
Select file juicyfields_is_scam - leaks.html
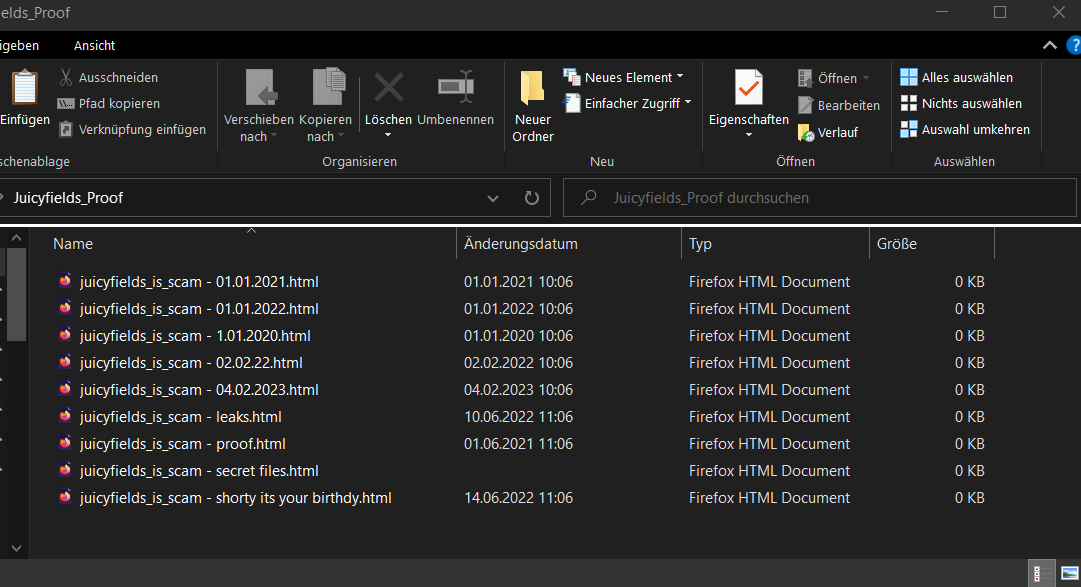coord(181,416)
